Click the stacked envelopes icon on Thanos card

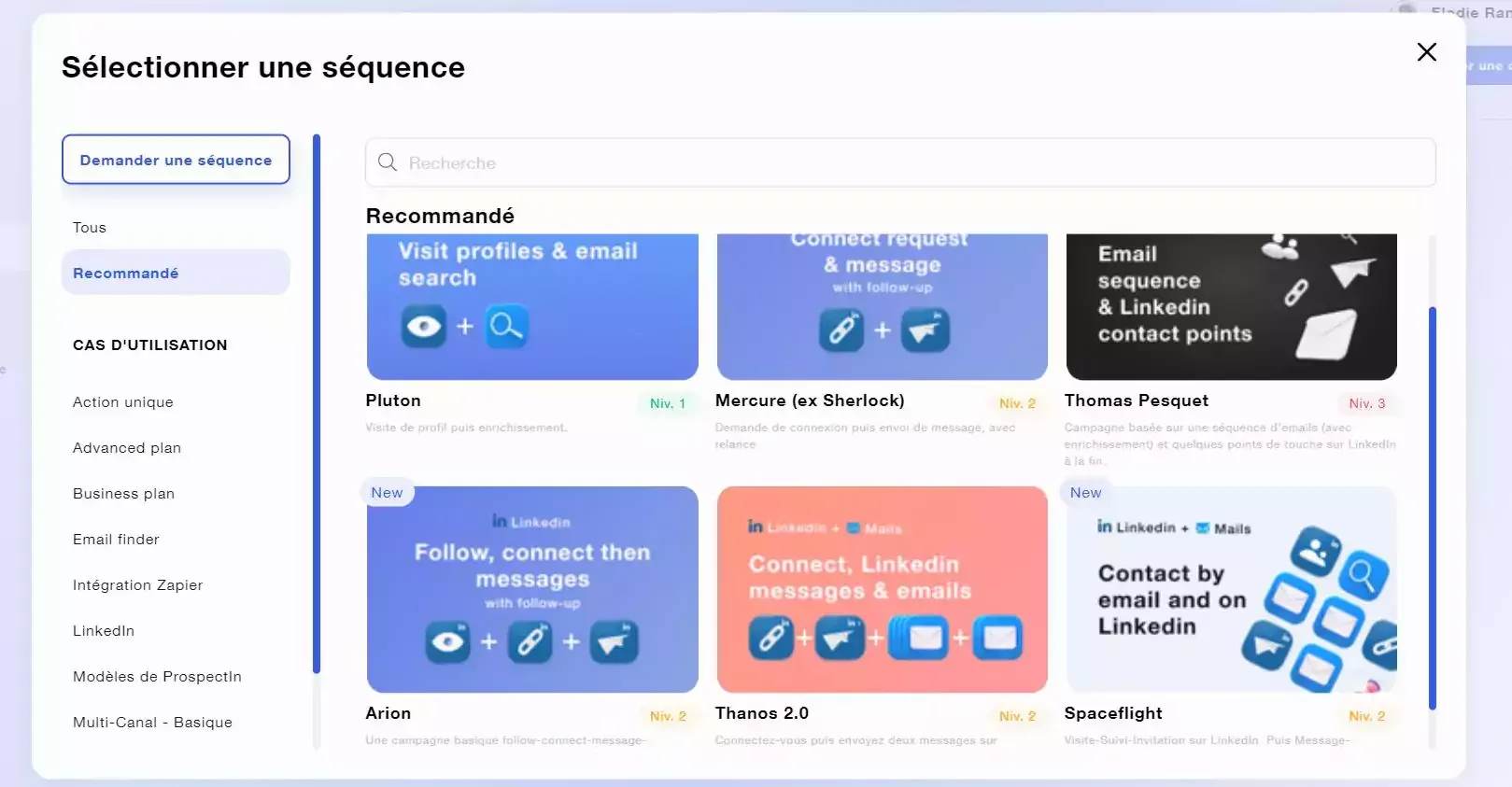pos(919,639)
